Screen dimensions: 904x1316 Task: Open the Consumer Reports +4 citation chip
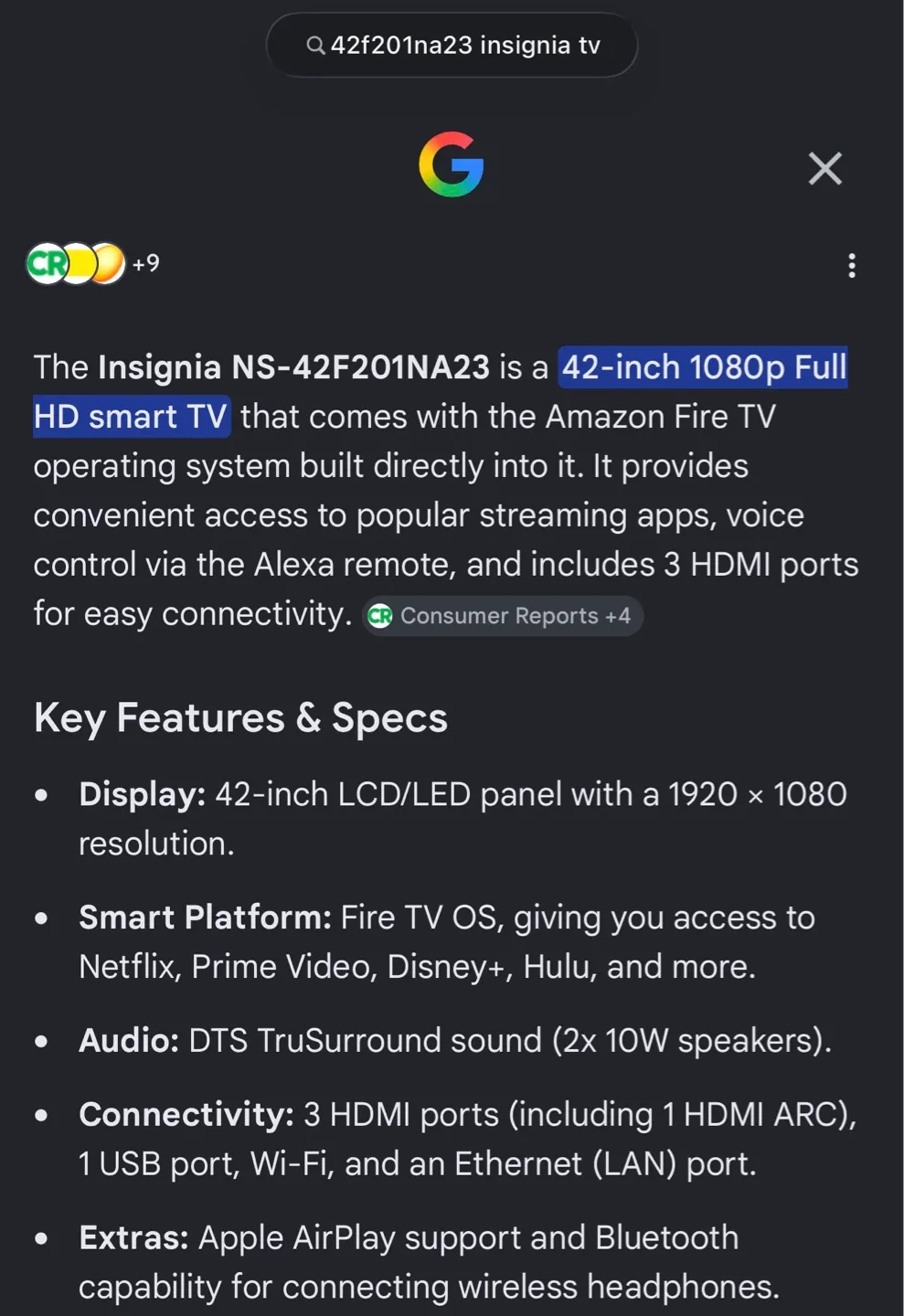coord(503,616)
